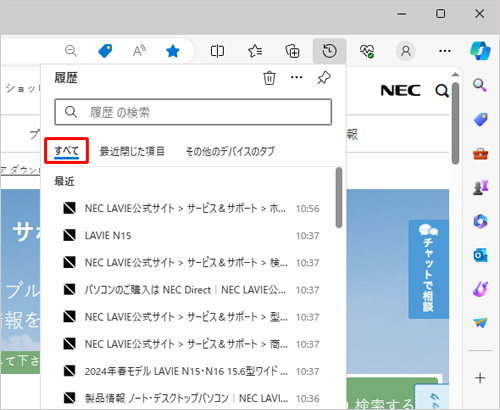Viewport: 500px width, 410px height.
Task: Open Browser essentials heart icon
Action: tap(367, 51)
